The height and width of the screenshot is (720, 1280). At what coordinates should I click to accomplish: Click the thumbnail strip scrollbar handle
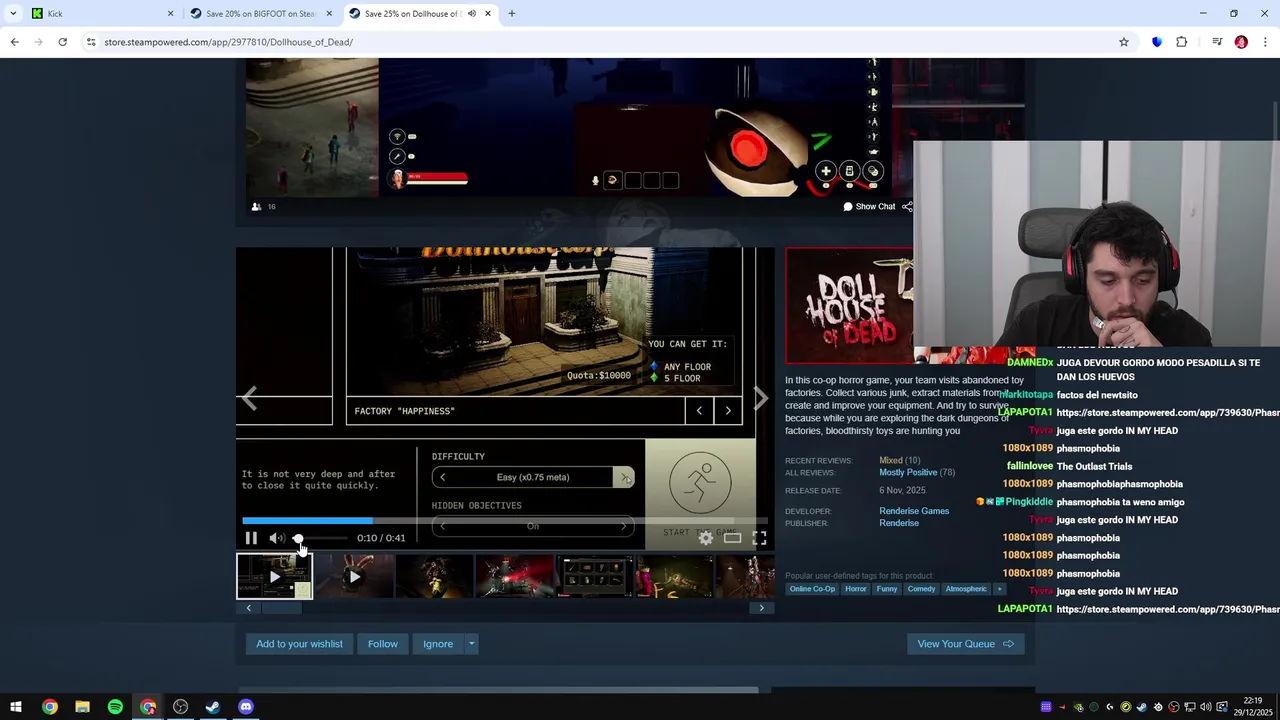point(281,608)
